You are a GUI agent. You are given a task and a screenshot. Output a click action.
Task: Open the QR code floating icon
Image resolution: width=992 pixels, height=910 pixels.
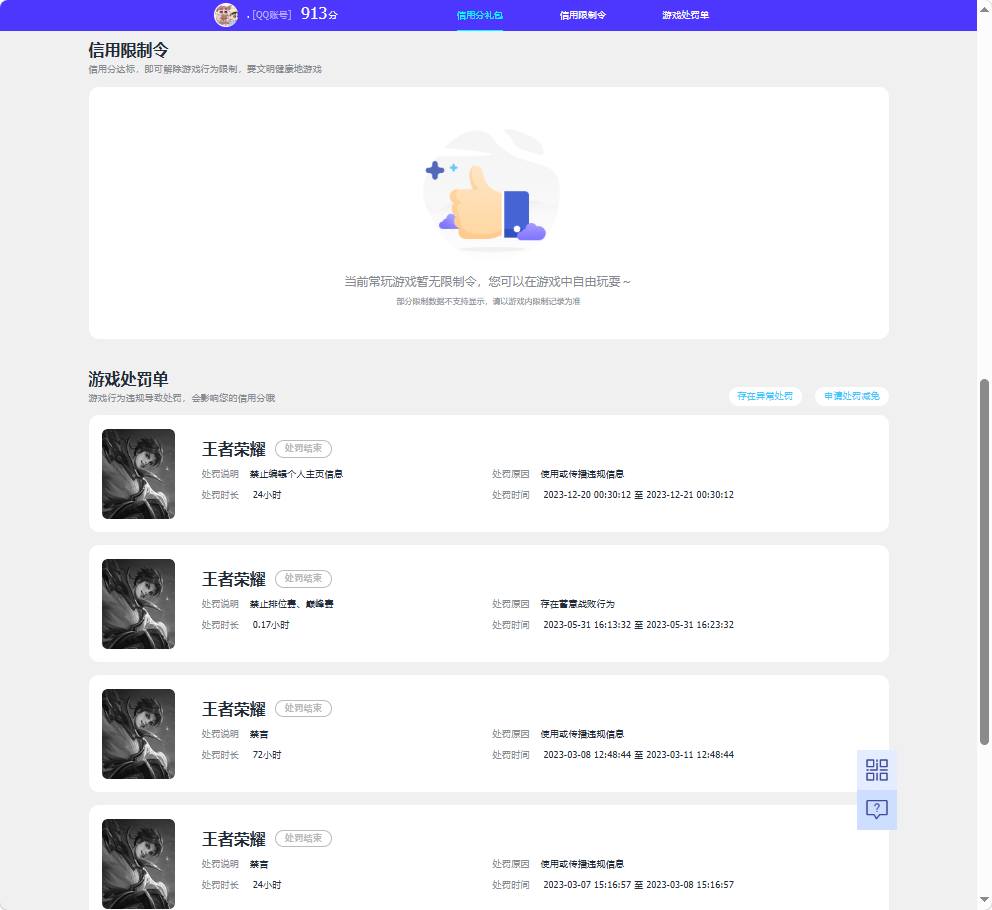(877, 770)
